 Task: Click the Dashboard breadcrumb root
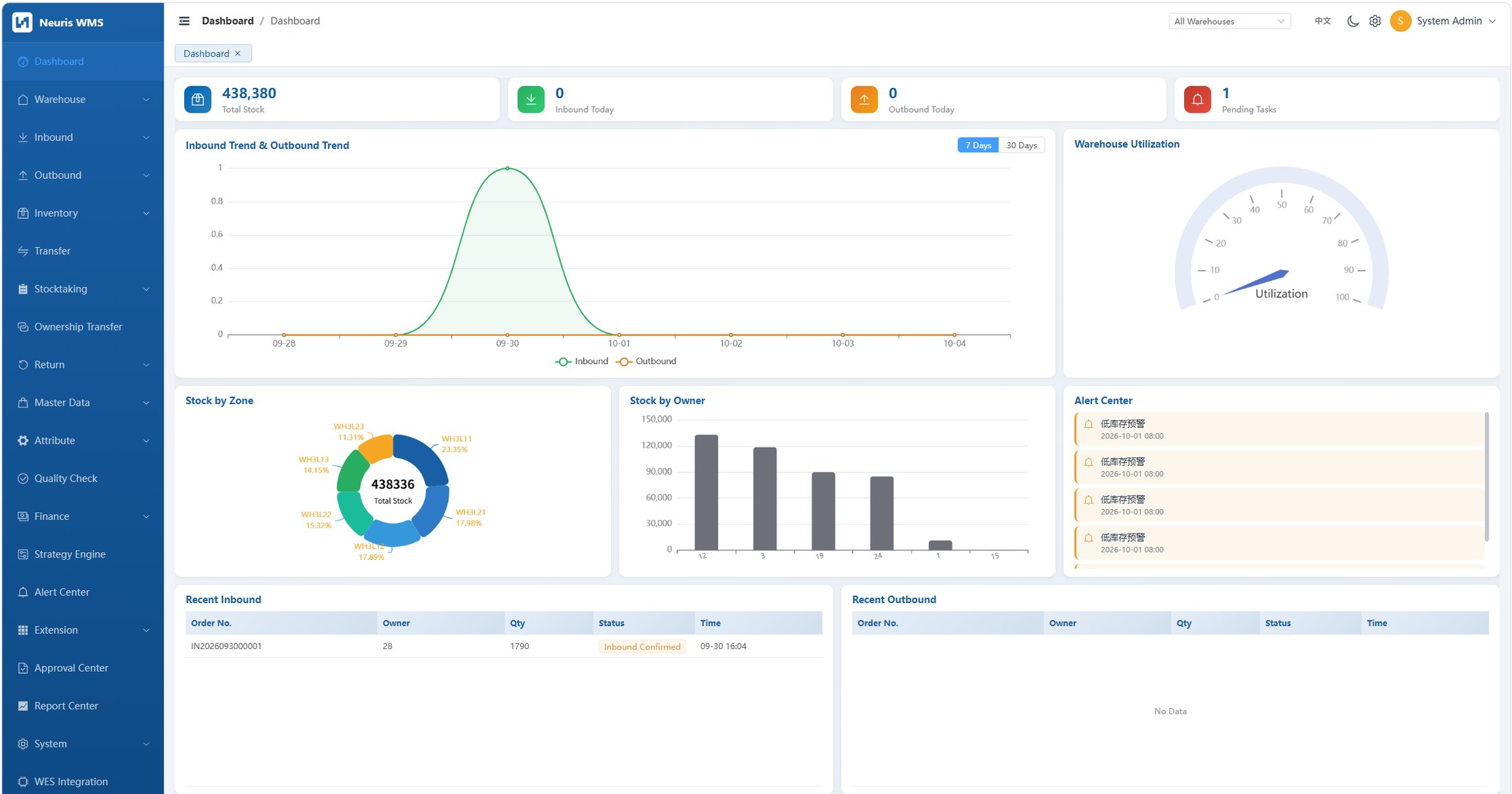(x=227, y=21)
